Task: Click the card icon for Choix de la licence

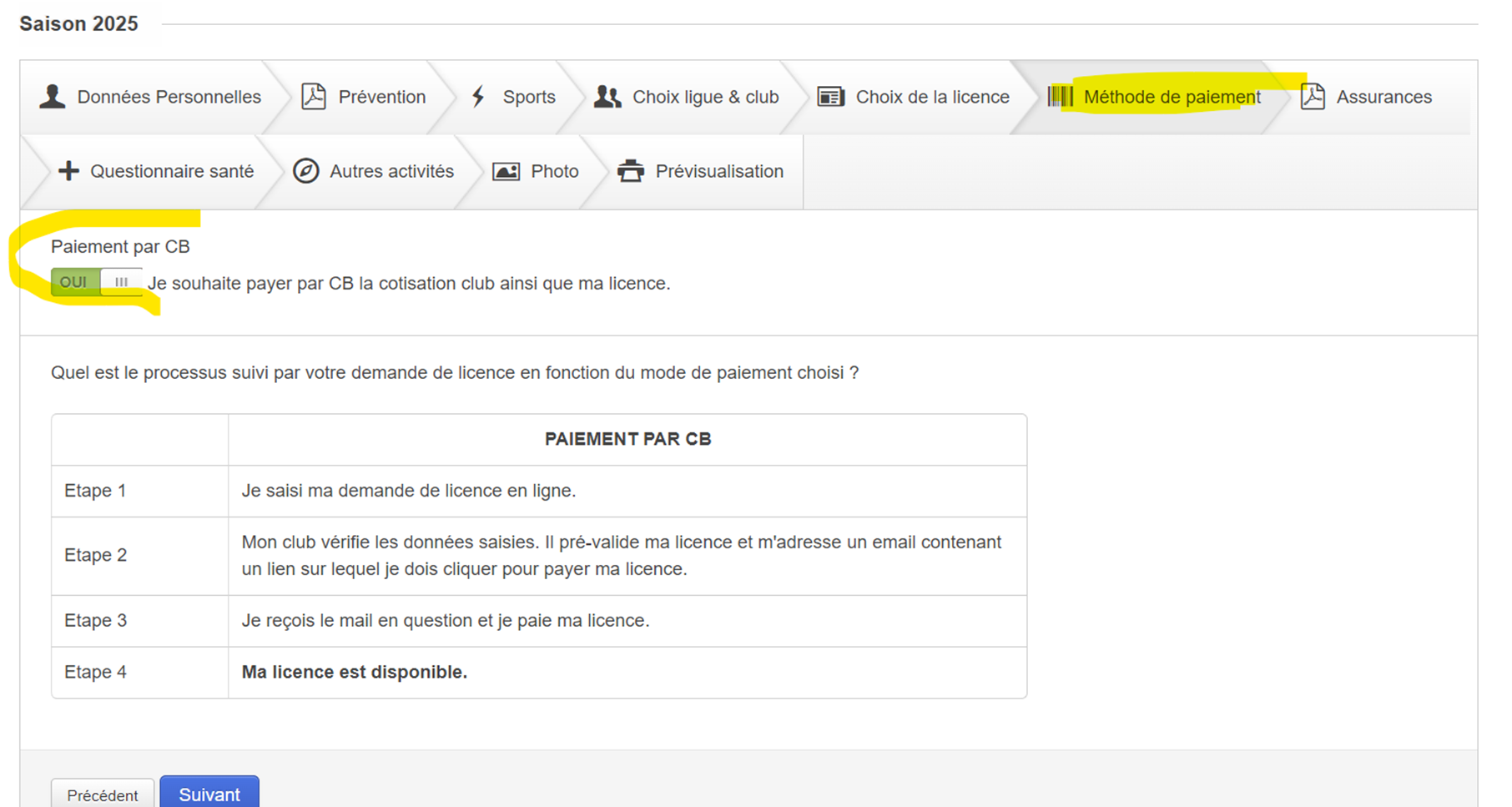Action: 830,97
